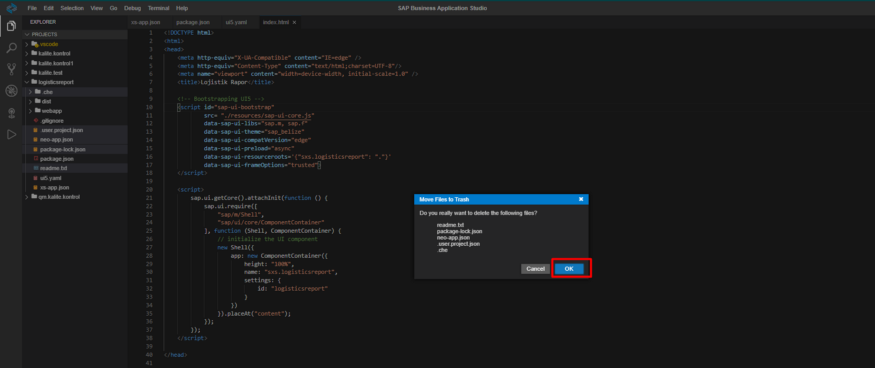The image size is (875, 368).
Task: Open the anchor-shaped icon below the bug icon
Action: coord(11,113)
